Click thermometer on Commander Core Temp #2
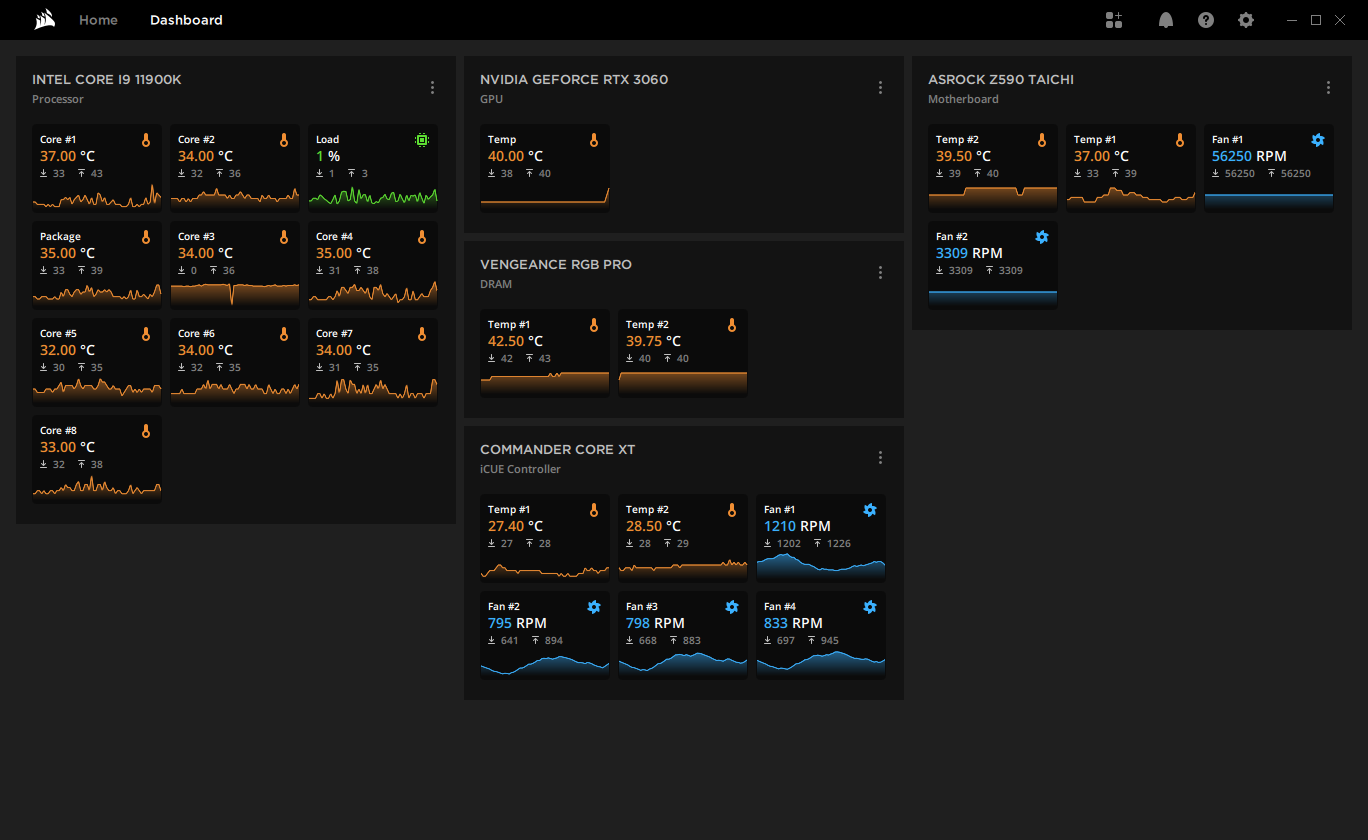Image resolution: width=1368 pixels, height=840 pixels. tap(732, 510)
